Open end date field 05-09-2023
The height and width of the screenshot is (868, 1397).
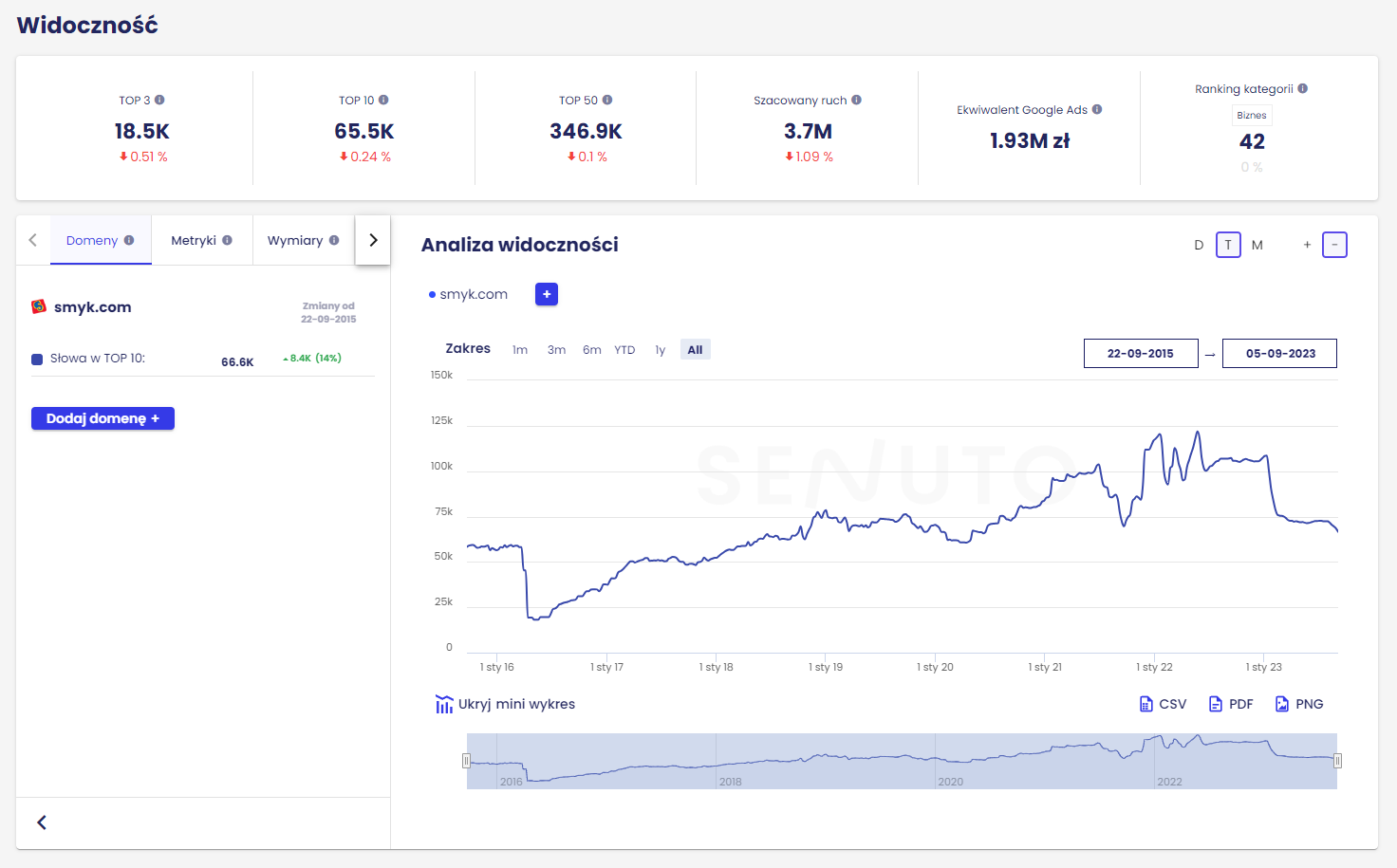pyautogui.click(x=1279, y=353)
